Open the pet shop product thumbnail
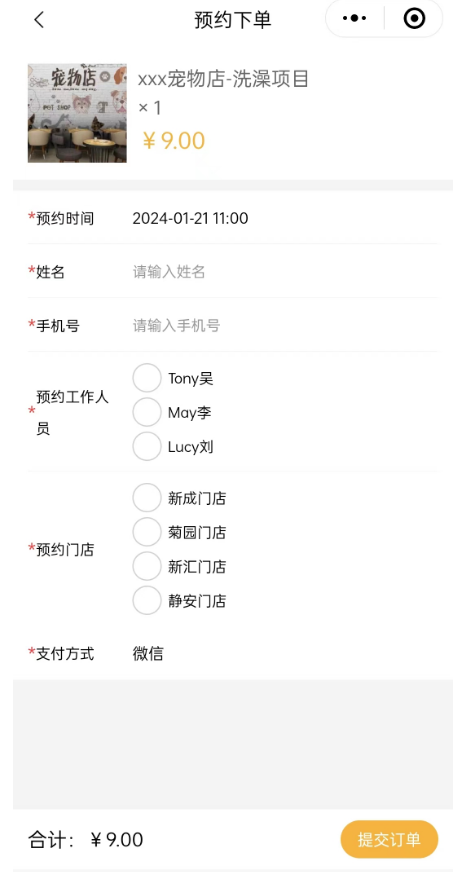 click(x=77, y=113)
